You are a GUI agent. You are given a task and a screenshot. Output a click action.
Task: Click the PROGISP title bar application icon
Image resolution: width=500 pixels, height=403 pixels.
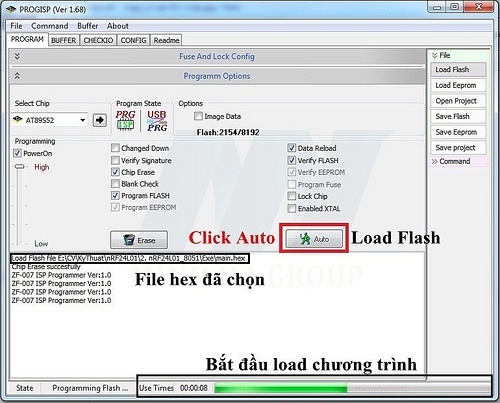[x=11, y=9]
